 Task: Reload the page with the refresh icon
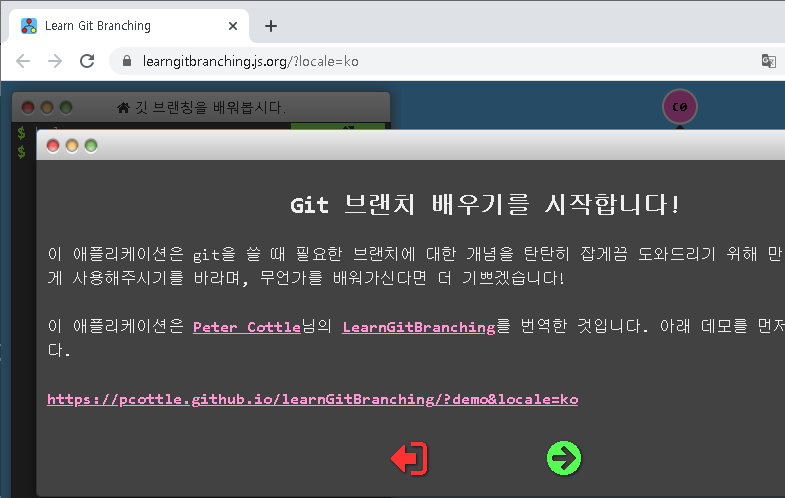click(x=87, y=61)
